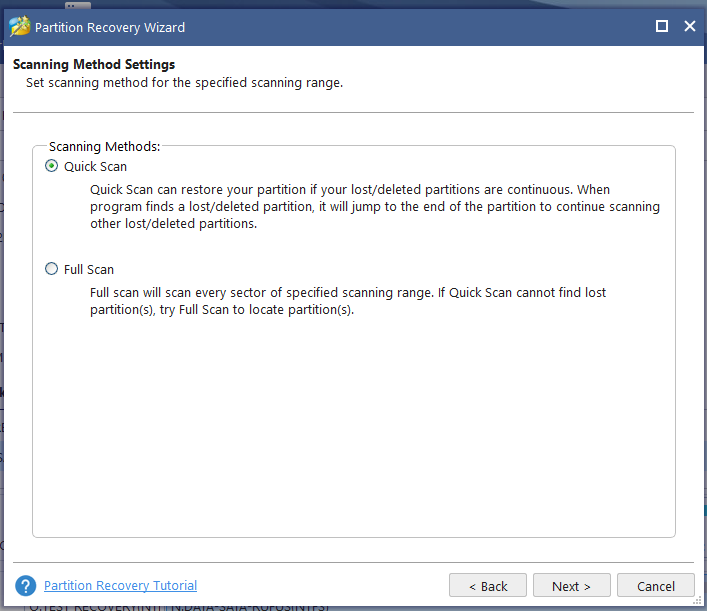Click the Partition Recovery Wizard title icon
The image size is (707, 611).
(19, 26)
